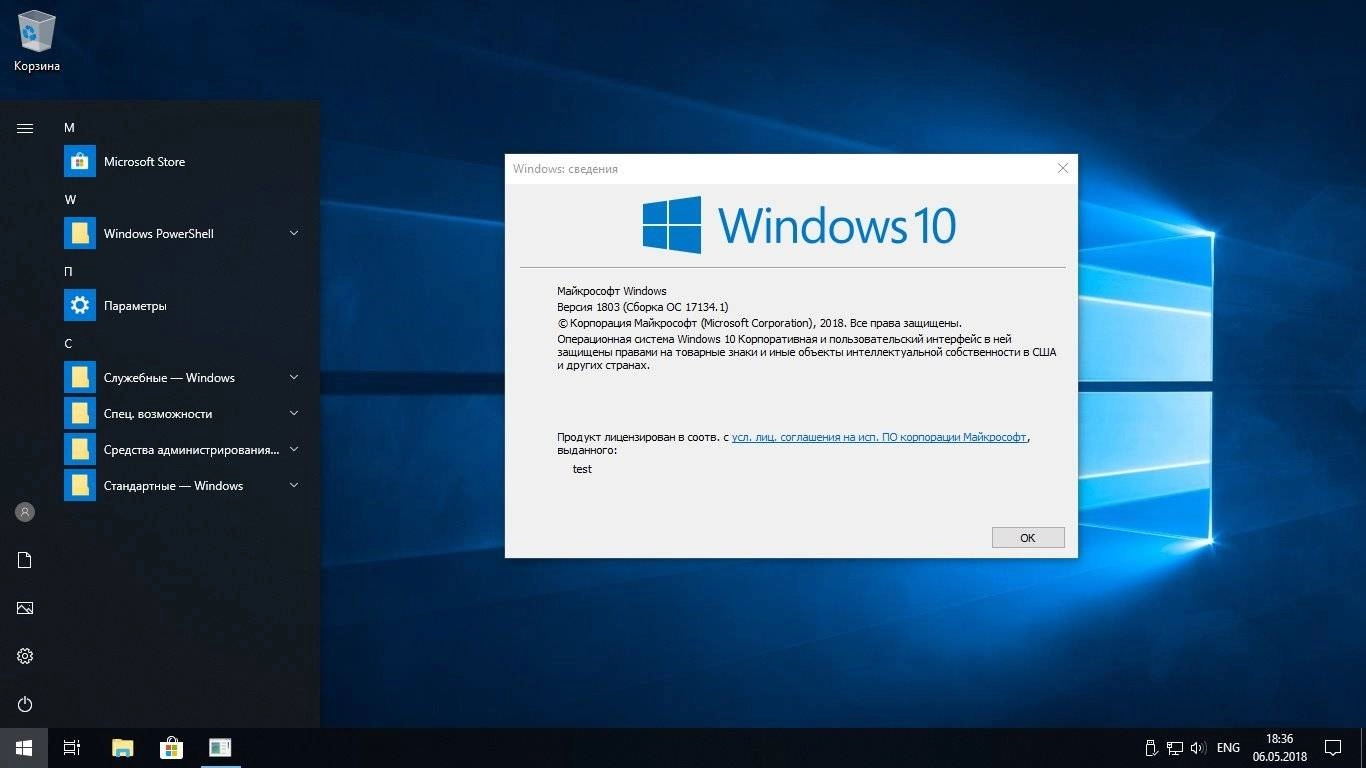Screen dimensions: 1366x768
Task: Click the winver app taskbar icon
Action: [220, 748]
